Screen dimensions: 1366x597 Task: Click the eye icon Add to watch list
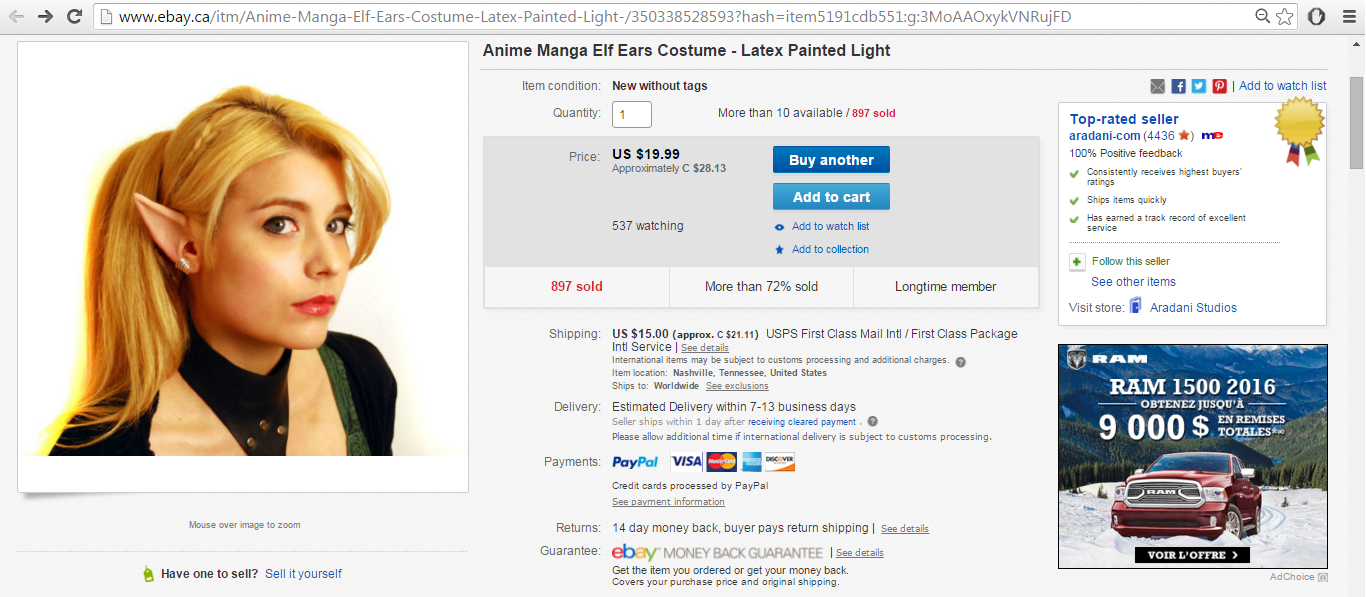pos(780,227)
